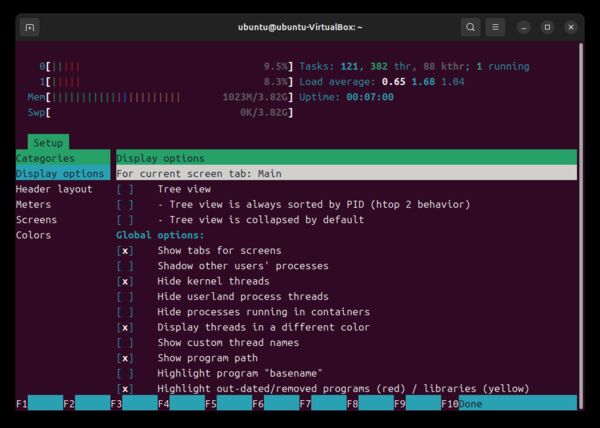The width and height of the screenshot is (600, 428).
Task: Enable Shadow other users' processes
Action: pyautogui.click(x=125, y=266)
